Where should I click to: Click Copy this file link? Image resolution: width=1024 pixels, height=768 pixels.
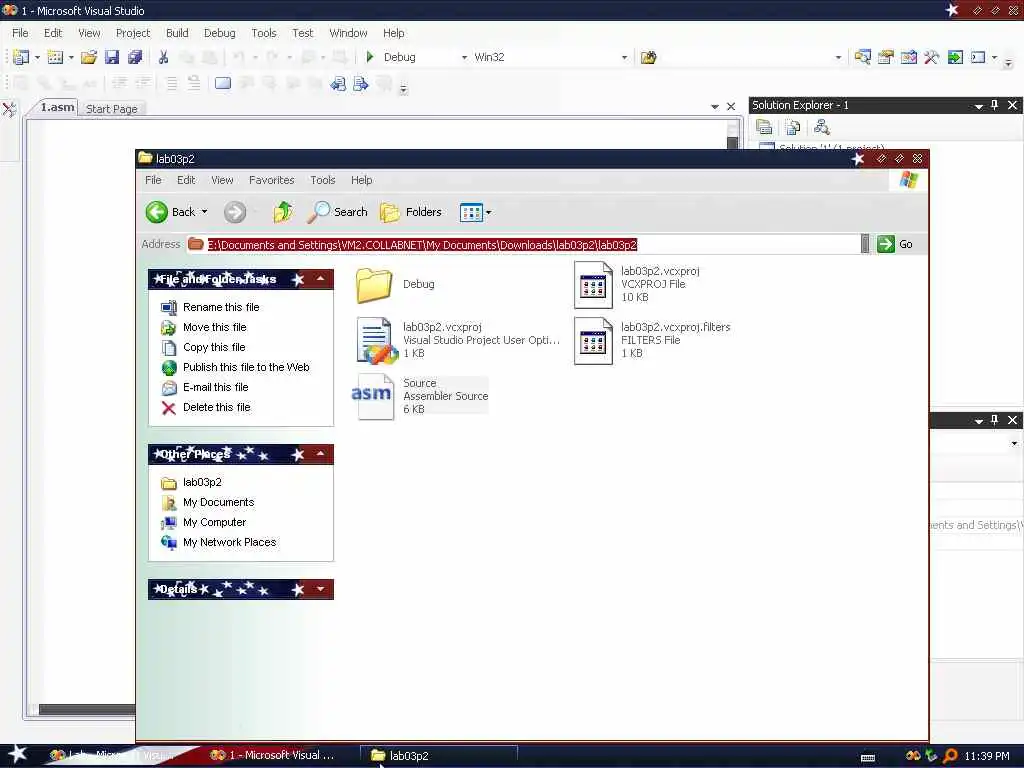pyautogui.click(x=214, y=347)
